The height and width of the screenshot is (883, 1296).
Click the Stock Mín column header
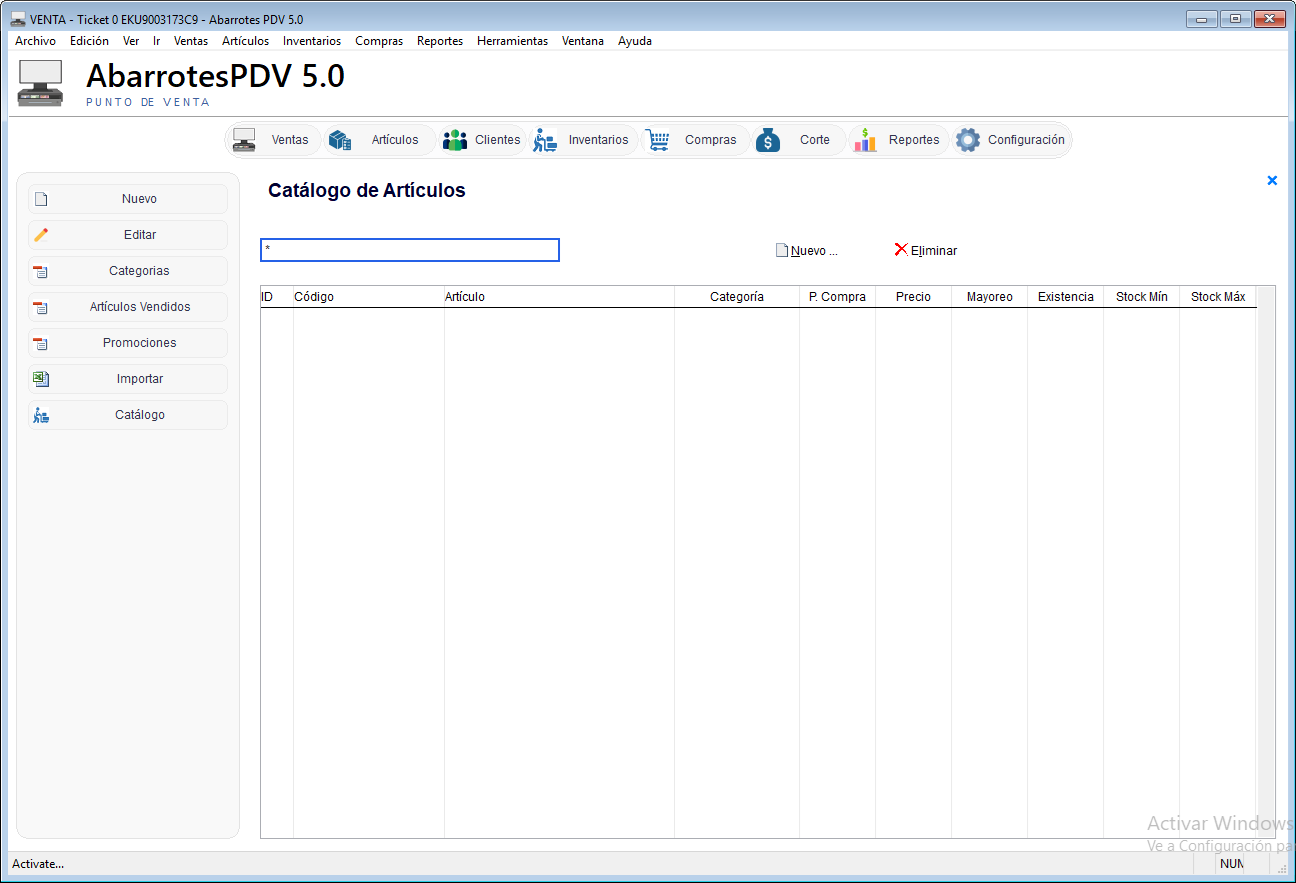tap(1142, 297)
